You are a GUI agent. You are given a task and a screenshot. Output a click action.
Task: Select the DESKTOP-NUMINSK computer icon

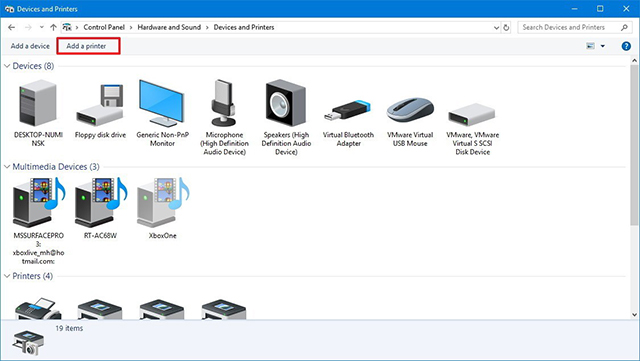38,103
